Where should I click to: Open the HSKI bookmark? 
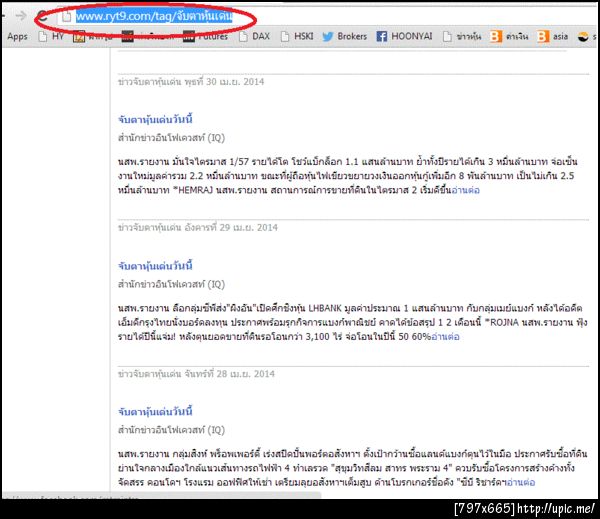tap(297, 37)
